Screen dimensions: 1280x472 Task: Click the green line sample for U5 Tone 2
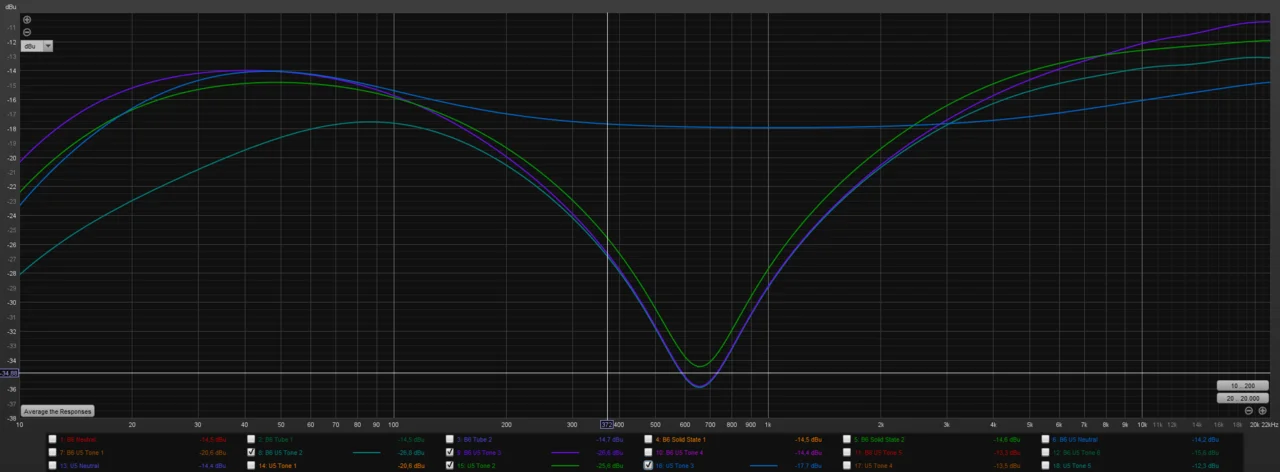tap(565, 465)
